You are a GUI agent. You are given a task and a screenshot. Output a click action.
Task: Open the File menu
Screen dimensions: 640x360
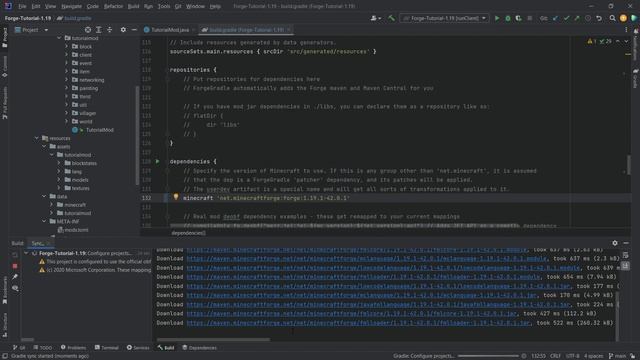click(x=22, y=6)
